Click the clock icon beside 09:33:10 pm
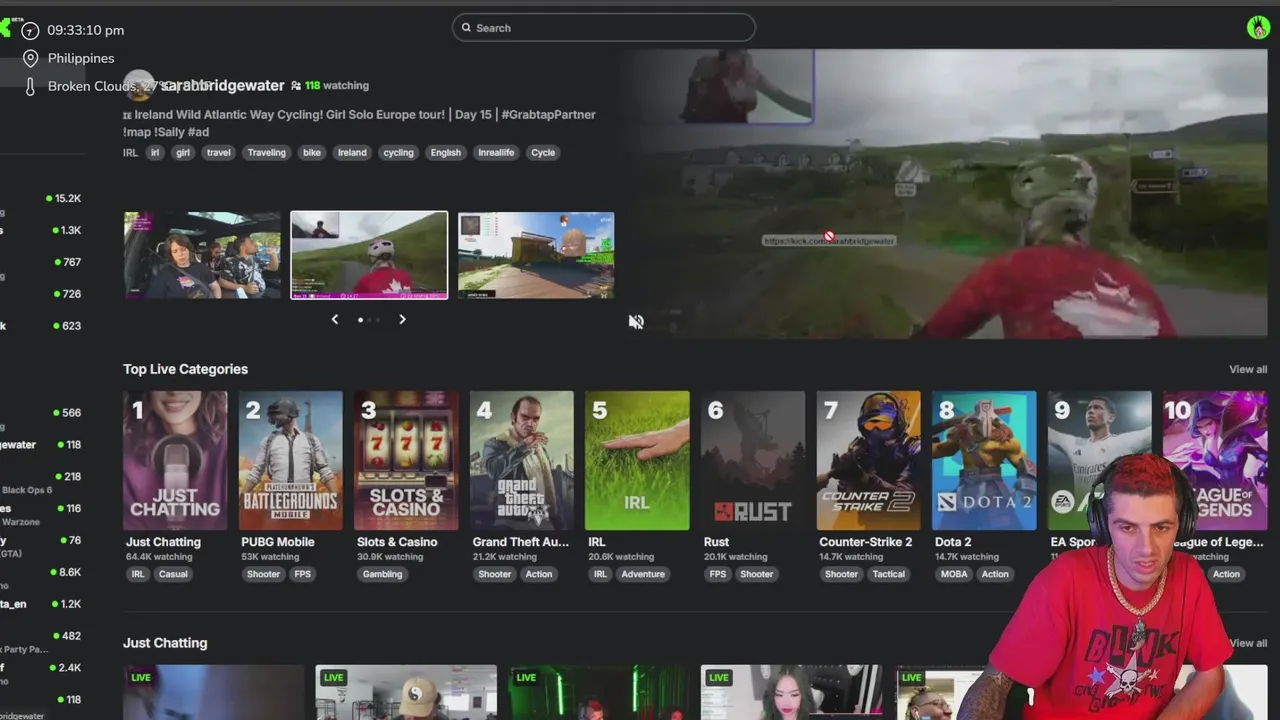Viewport: 1280px width, 720px height. pos(30,30)
